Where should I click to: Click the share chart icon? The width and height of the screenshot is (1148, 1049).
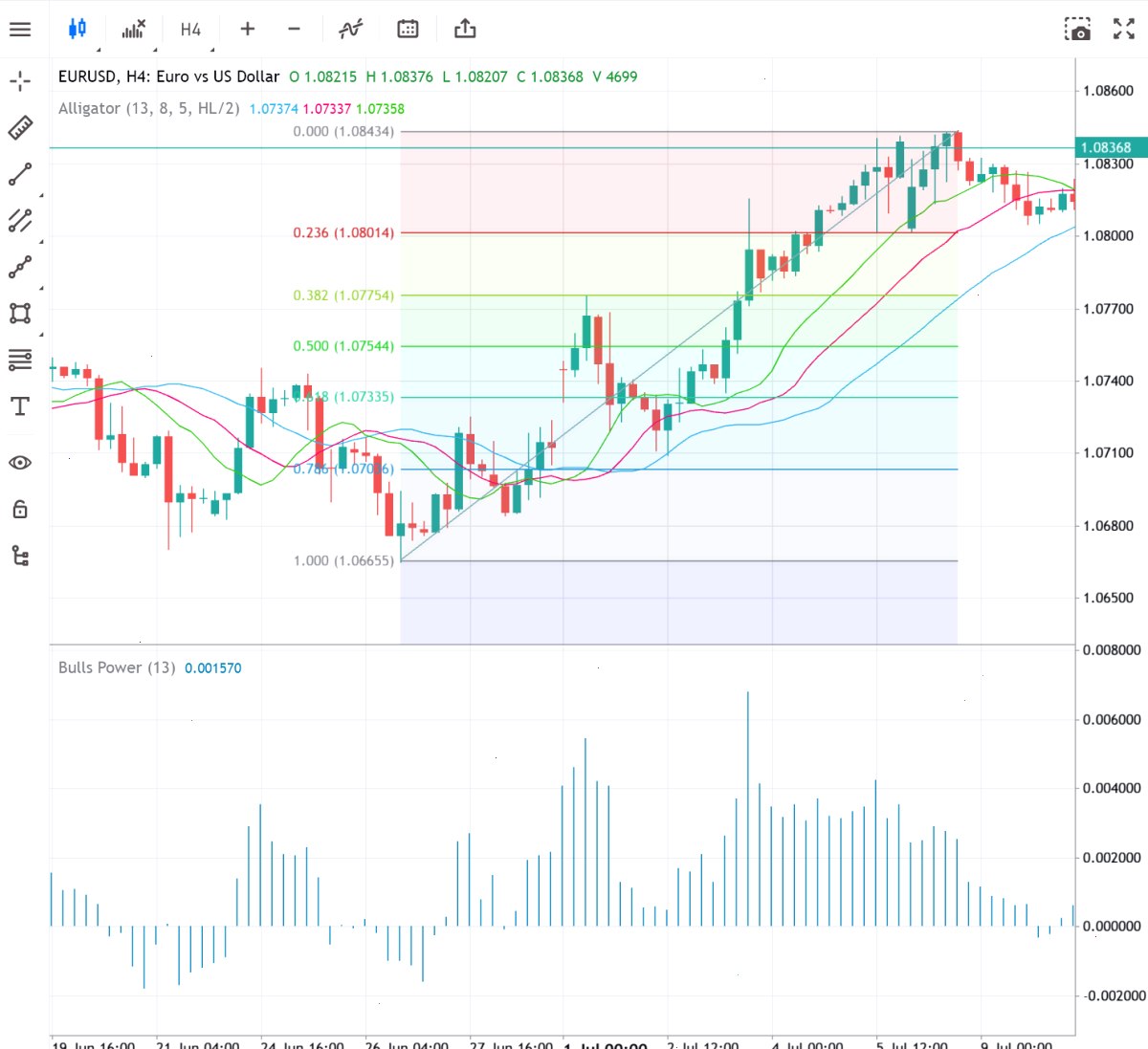tap(465, 29)
